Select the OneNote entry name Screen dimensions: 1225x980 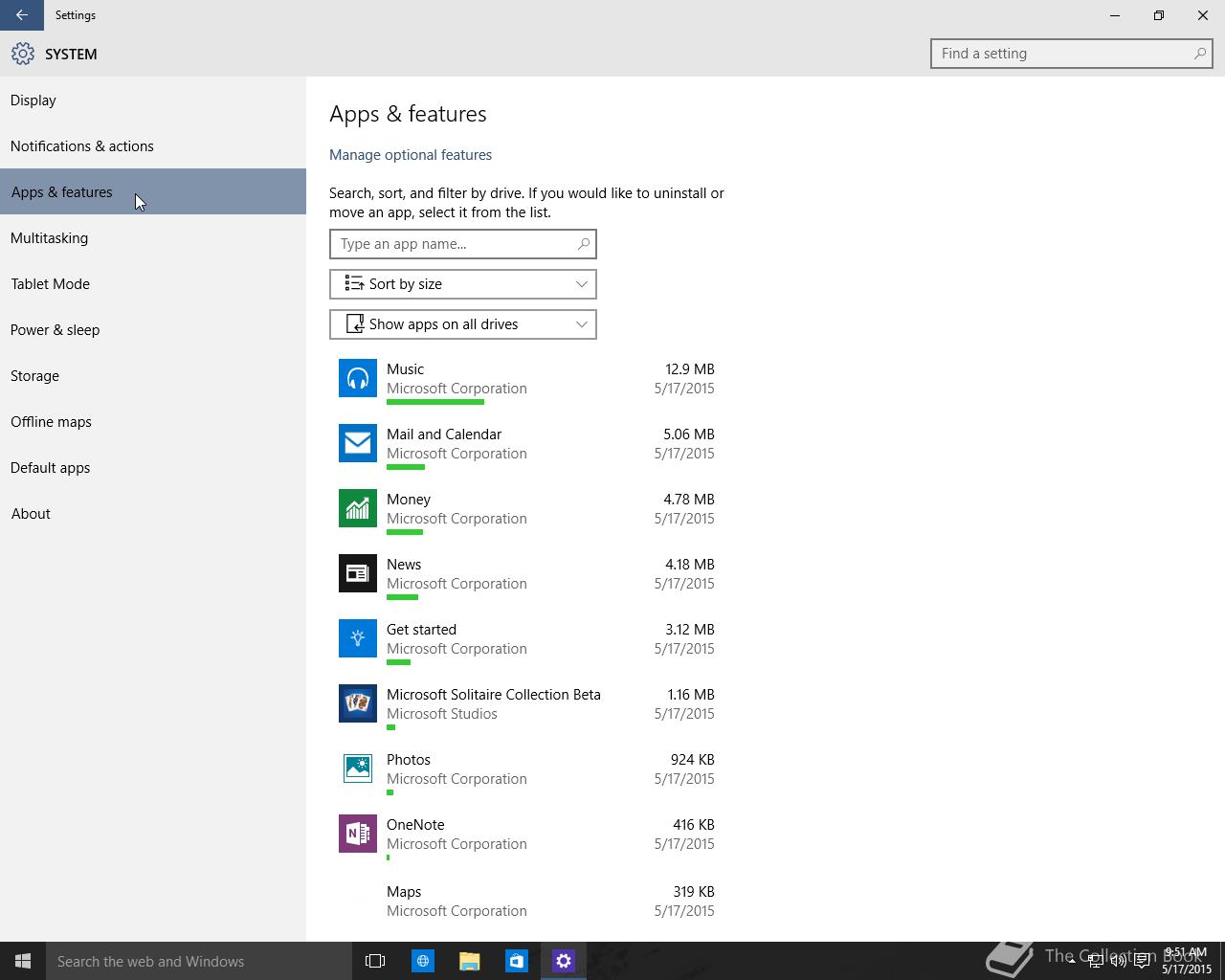click(x=415, y=824)
